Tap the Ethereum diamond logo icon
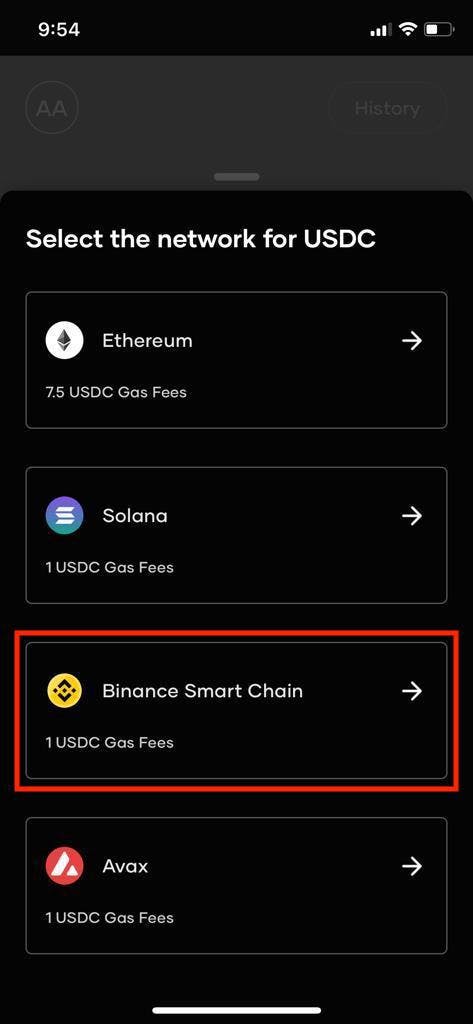 (x=64, y=341)
